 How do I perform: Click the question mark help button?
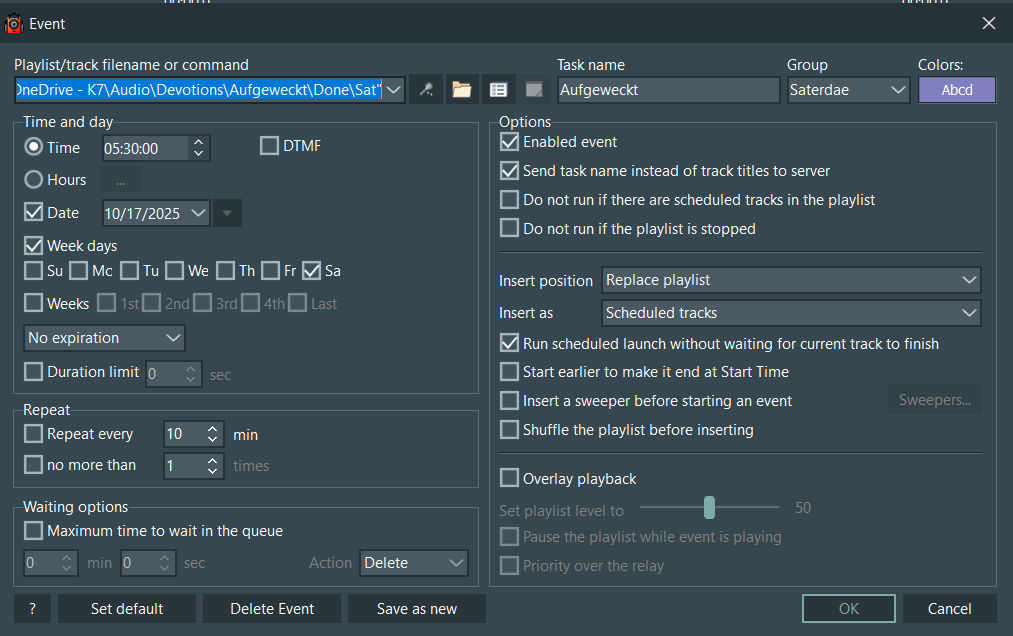[x=32, y=608]
